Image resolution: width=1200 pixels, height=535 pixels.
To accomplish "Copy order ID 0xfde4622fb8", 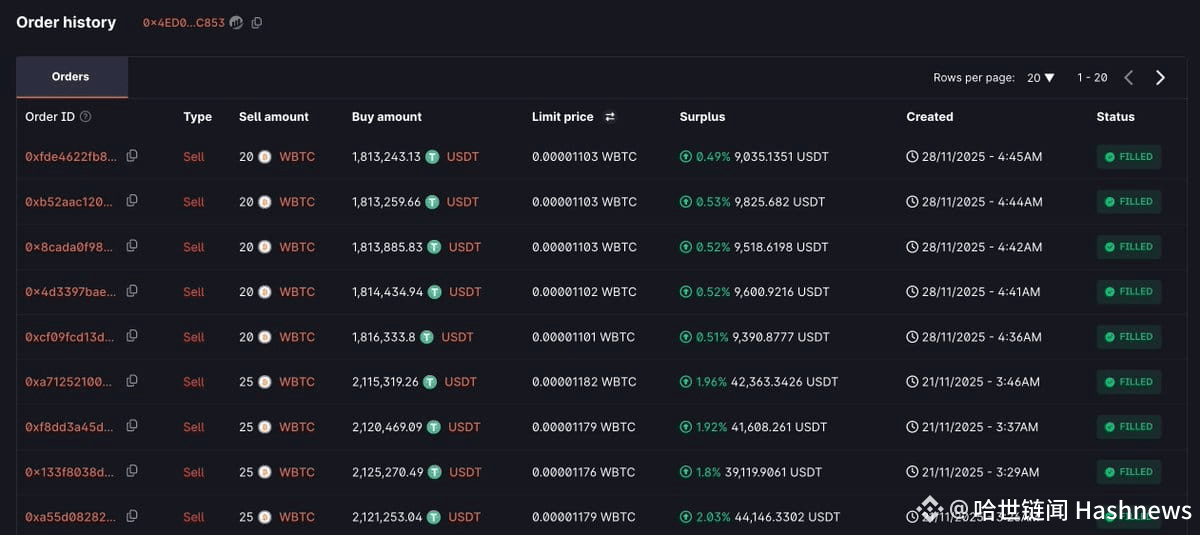I will [132, 156].
